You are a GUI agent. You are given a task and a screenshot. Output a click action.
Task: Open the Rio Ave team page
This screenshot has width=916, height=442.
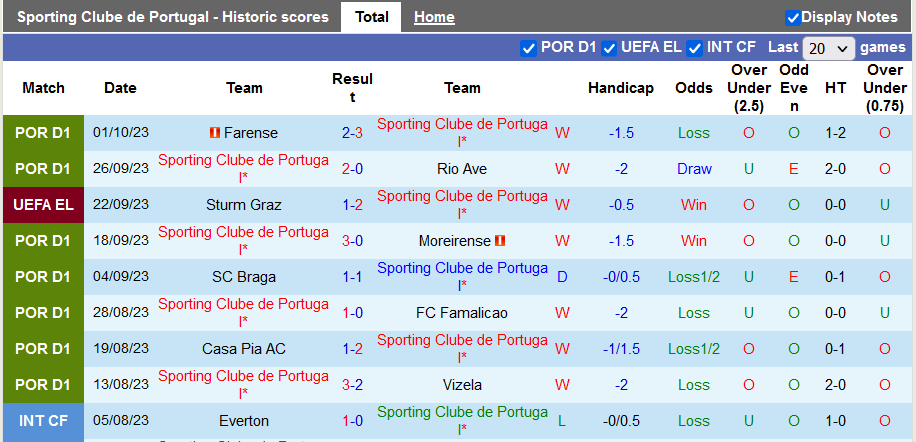point(462,169)
